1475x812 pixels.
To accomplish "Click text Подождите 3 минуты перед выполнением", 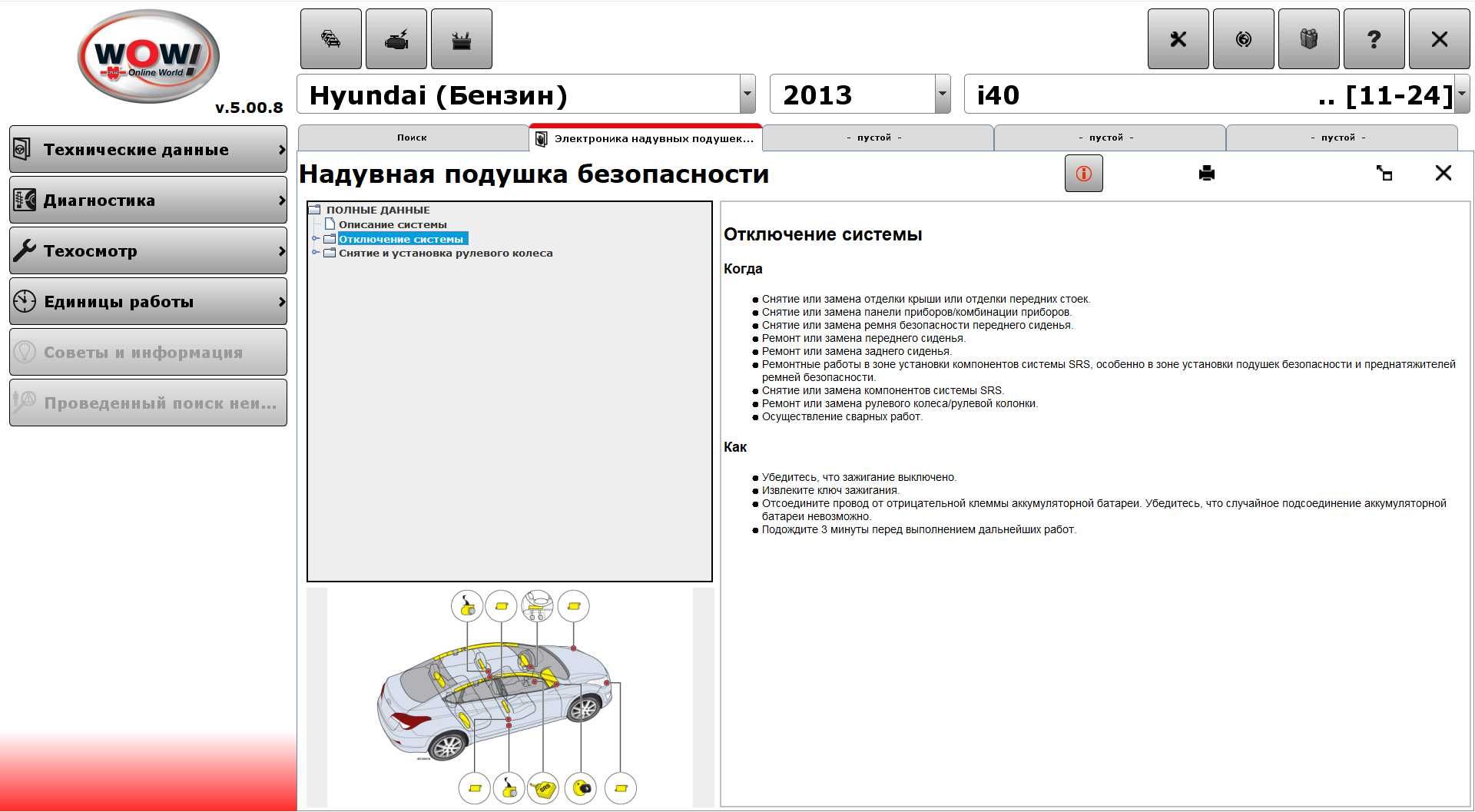I will click(x=919, y=529).
